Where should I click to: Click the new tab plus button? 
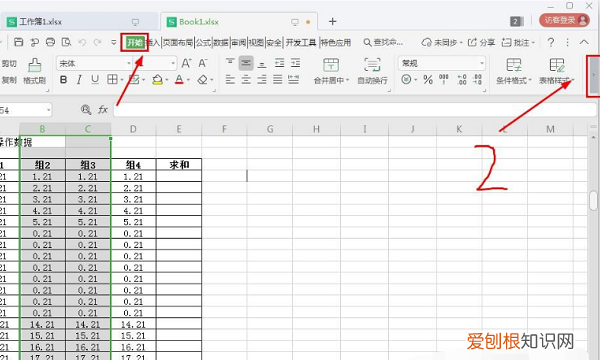coord(333,21)
